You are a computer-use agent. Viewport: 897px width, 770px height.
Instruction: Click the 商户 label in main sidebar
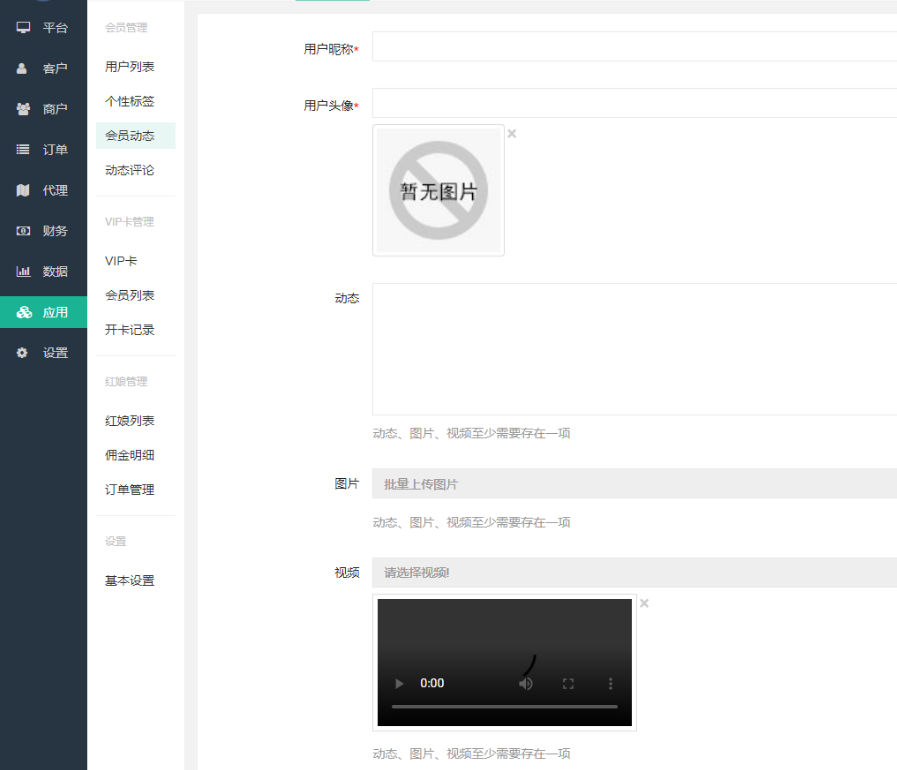(x=55, y=109)
